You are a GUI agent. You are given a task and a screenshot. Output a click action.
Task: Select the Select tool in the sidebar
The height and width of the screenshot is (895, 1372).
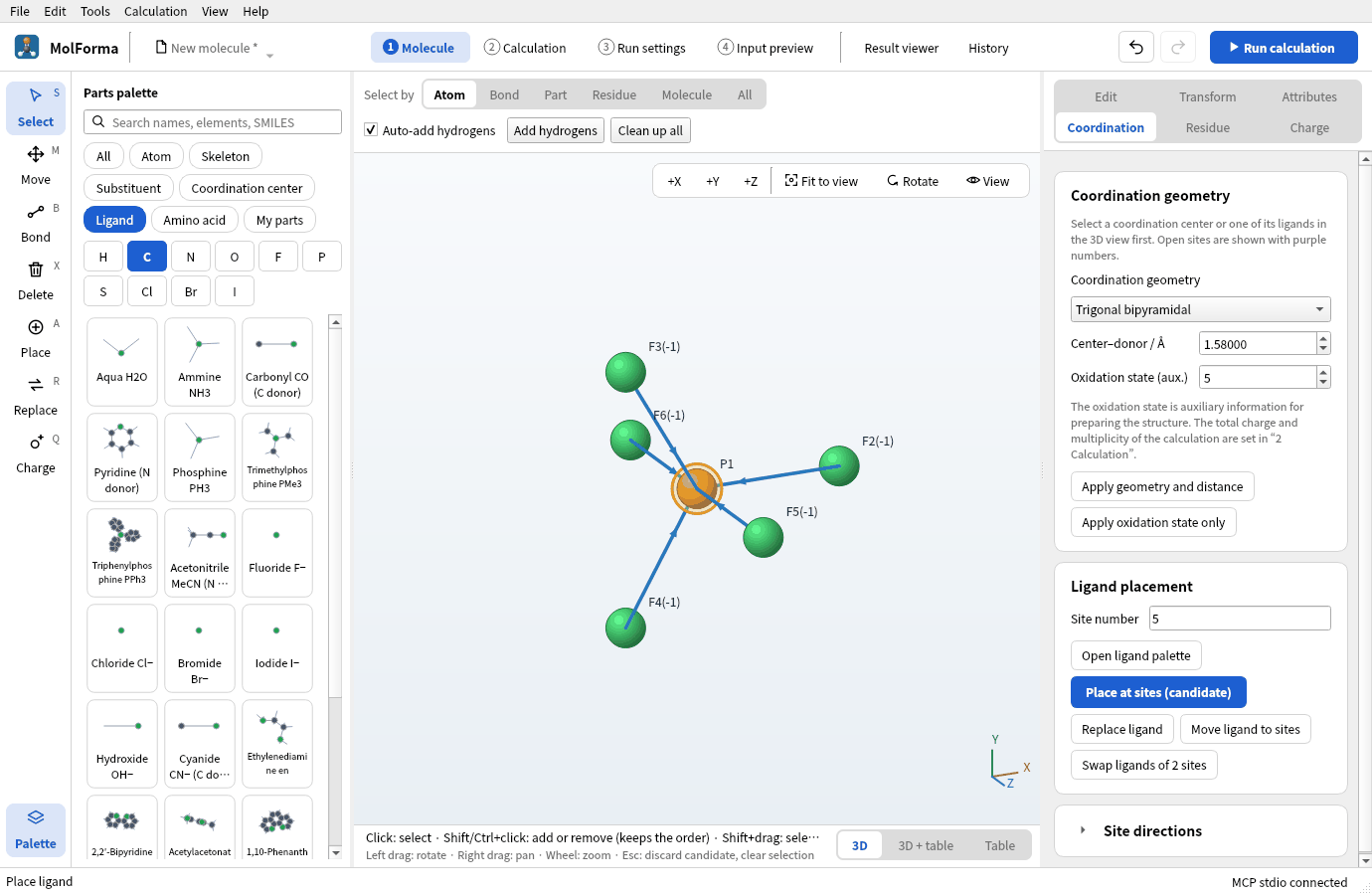click(x=36, y=107)
